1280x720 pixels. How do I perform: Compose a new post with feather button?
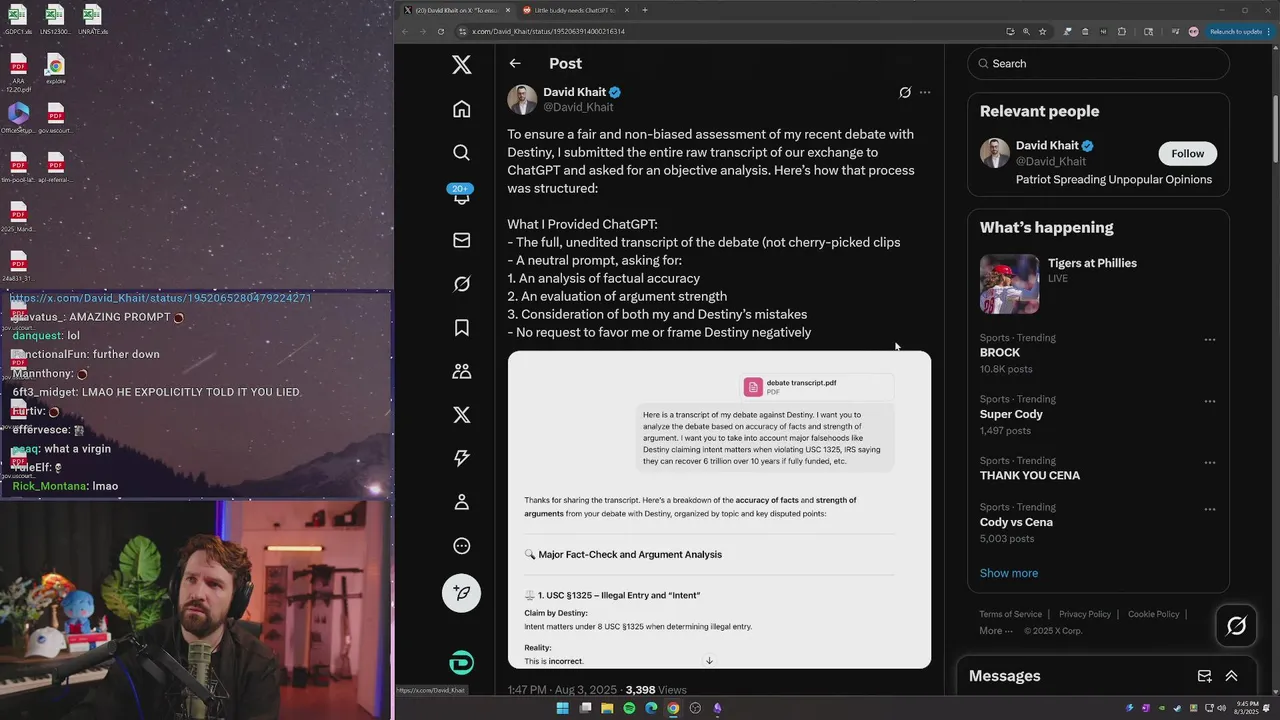click(461, 593)
